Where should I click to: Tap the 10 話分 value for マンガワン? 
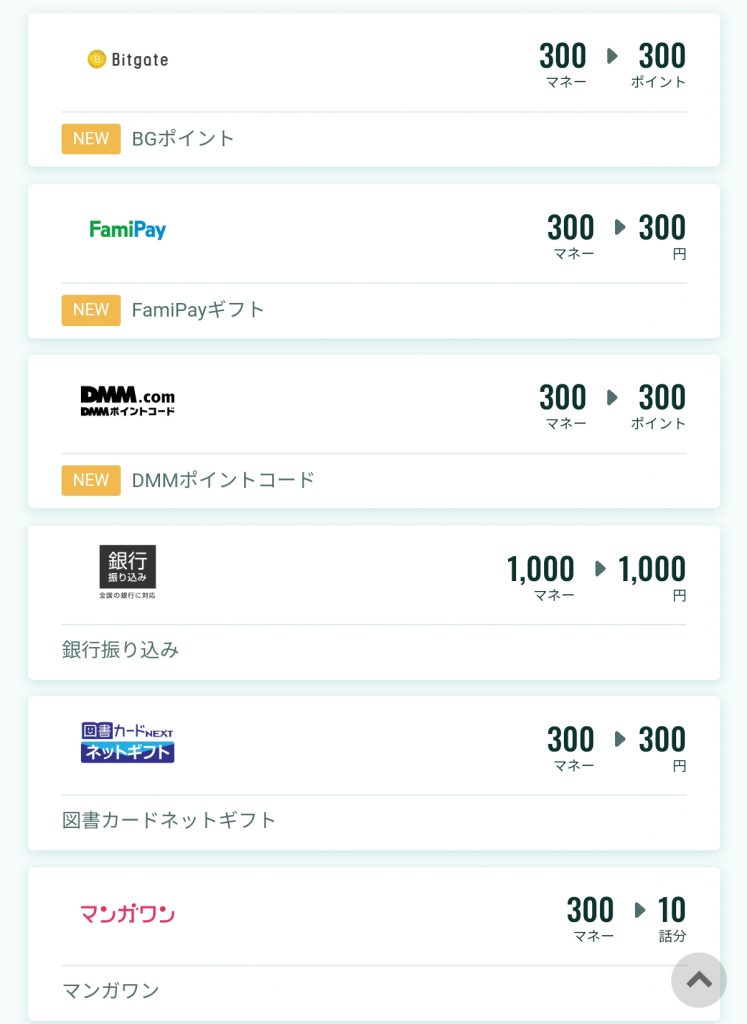(671, 919)
